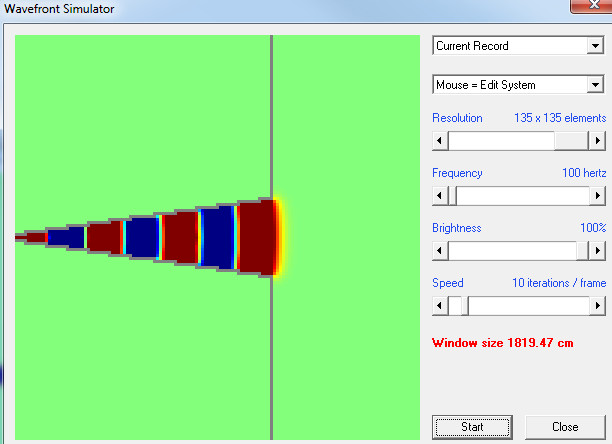612x444 pixels.
Task: Increase Speed with right arrow
Action: (x=597, y=305)
